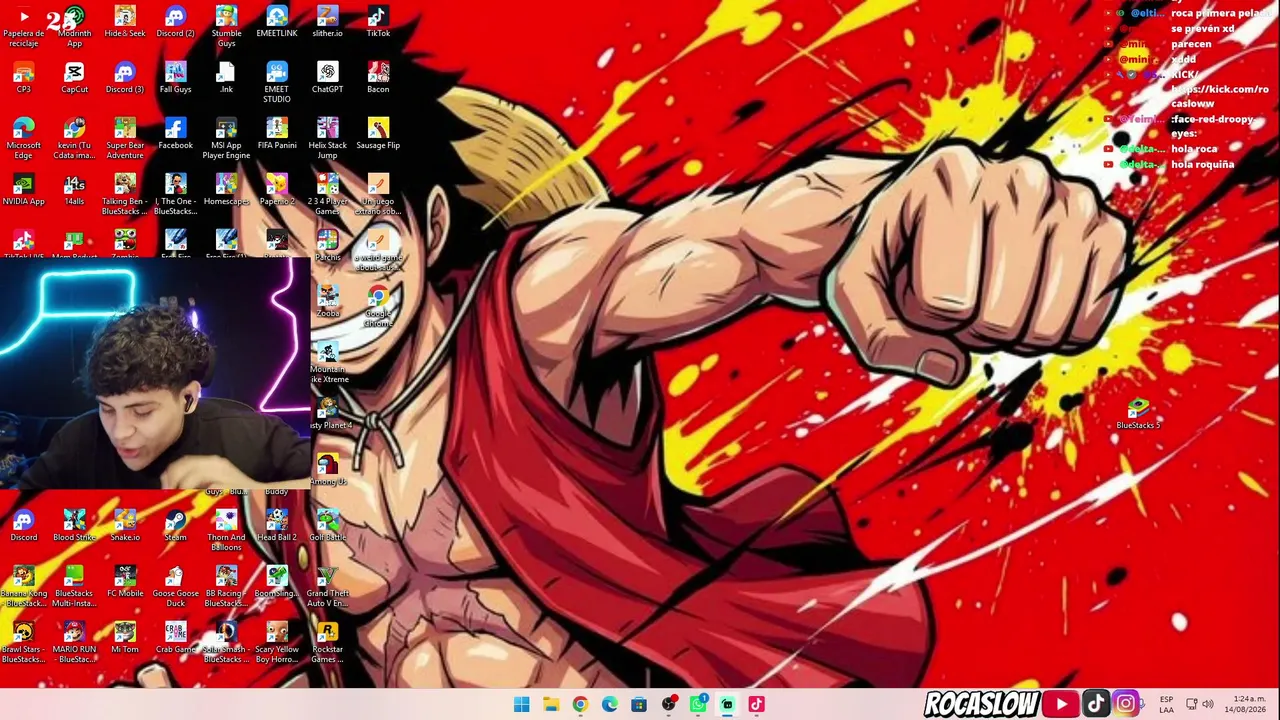This screenshot has width=1280, height=720.
Task: Select the Helix Stack Jump icon
Action: pyautogui.click(x=327, y=139)
